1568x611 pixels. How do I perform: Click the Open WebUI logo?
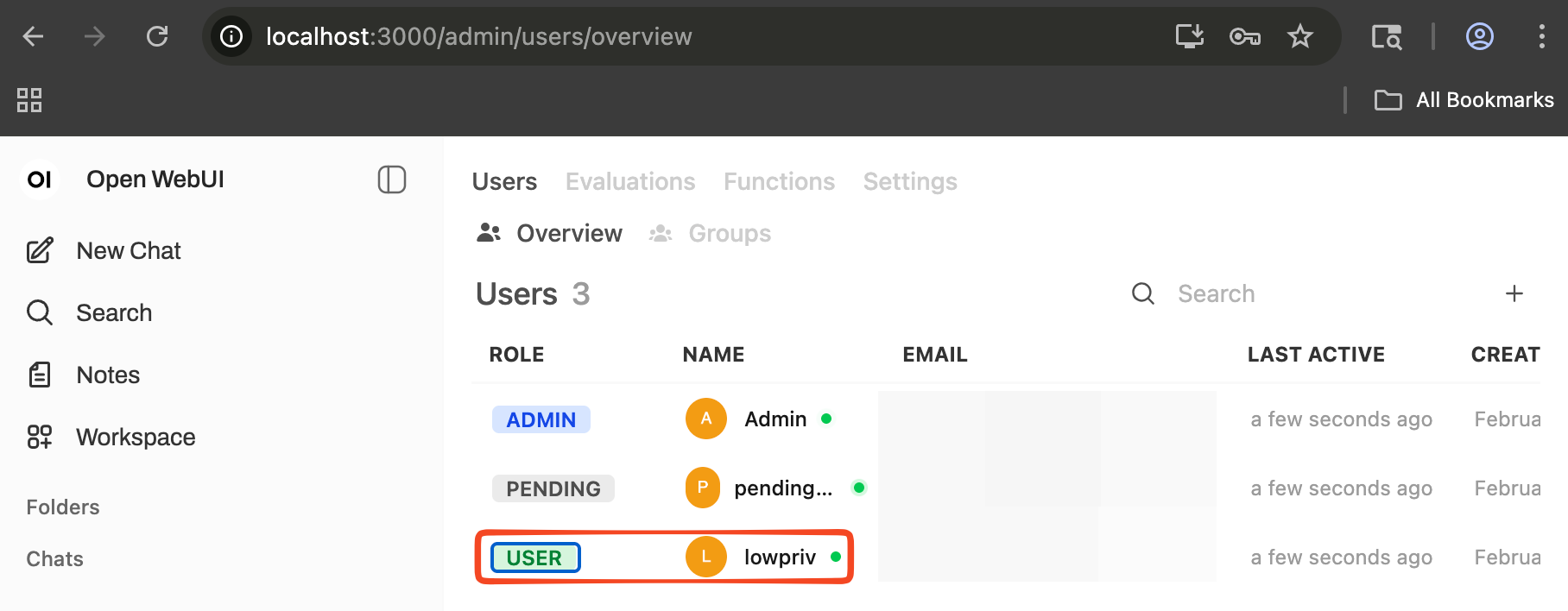(40, 180)
